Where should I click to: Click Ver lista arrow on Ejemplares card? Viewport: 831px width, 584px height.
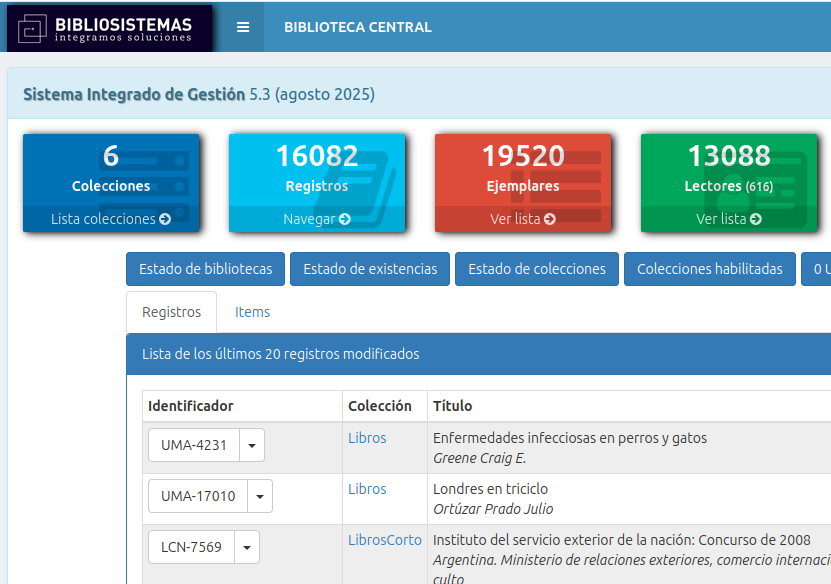coord(523,219)
